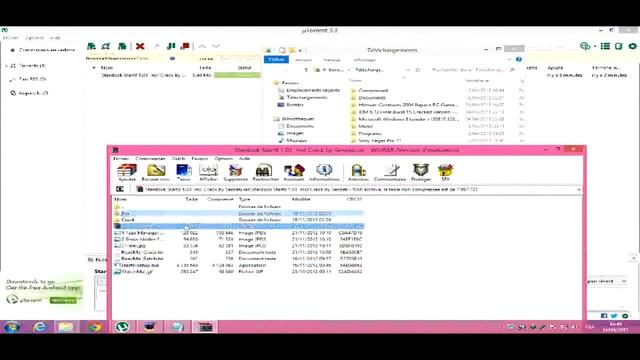
Task: Sort WinRAR list by CRC32 column header
Action: (x=354, y=199)
